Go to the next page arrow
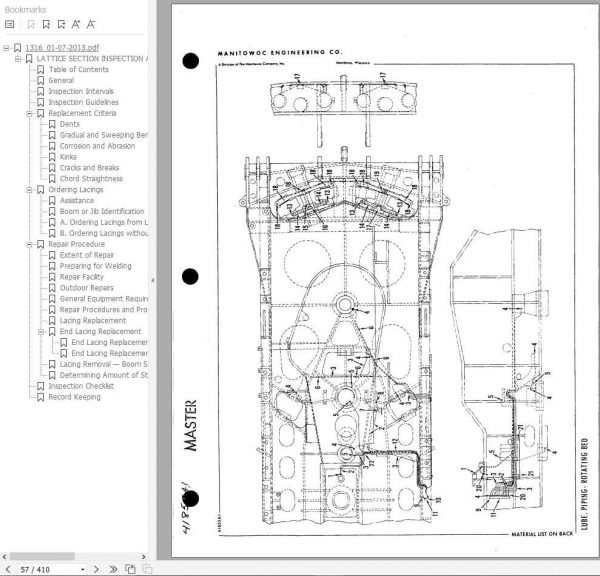600x576 pixels. click(96, 569)
